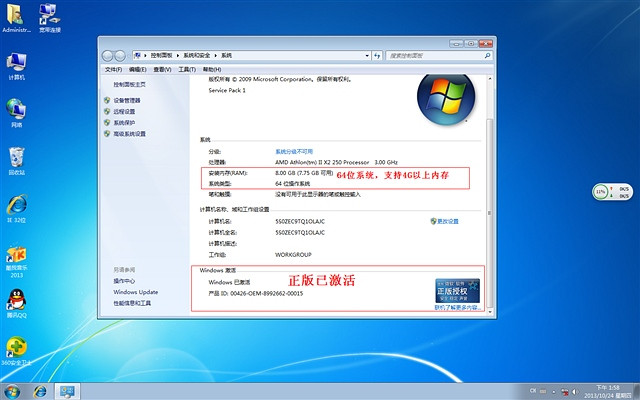Click inside the control panel search box

pyautogui.click(x=435, y=56)
